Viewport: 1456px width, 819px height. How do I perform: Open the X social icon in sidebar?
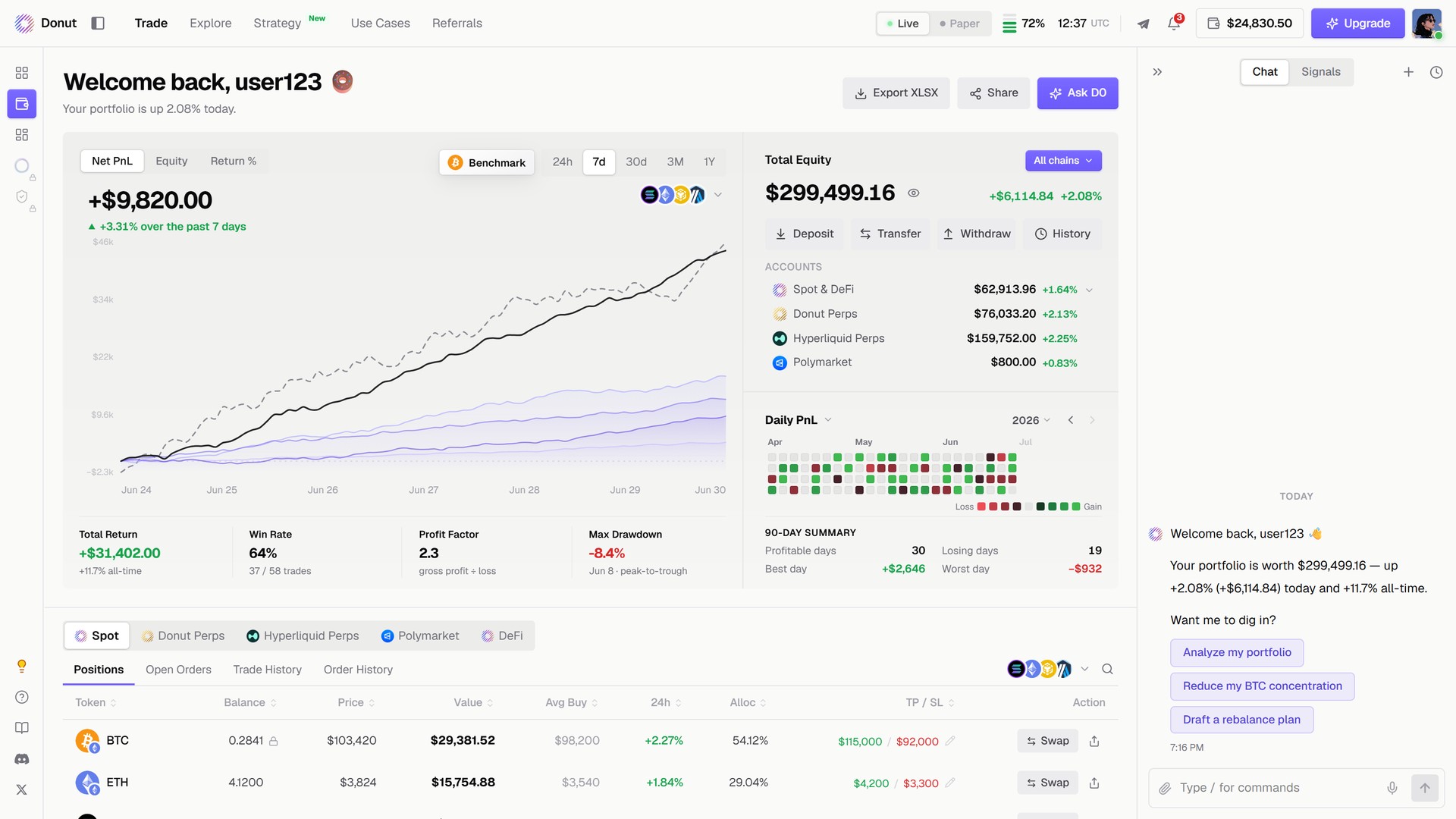(x=22, y=789)
